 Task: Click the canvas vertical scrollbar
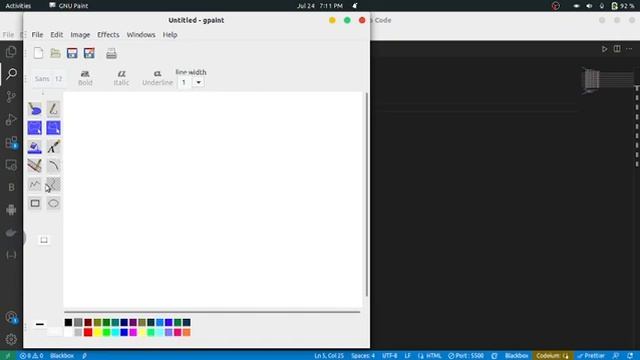(x=367, y=195)
